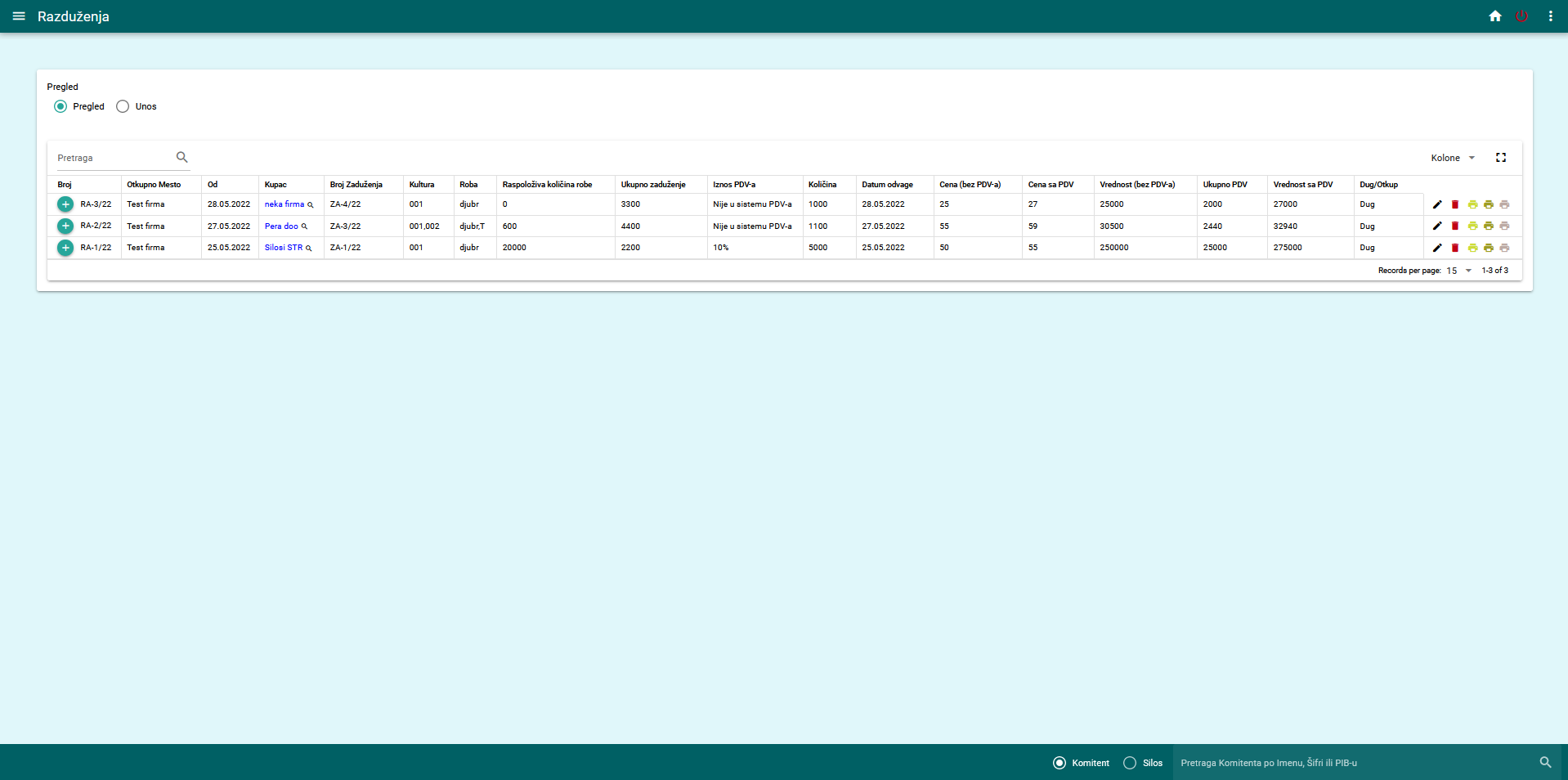Click the red power/logout icon
This screenshot has width=1568, height=780.
pyautogui.click(x=1522, y=16)
